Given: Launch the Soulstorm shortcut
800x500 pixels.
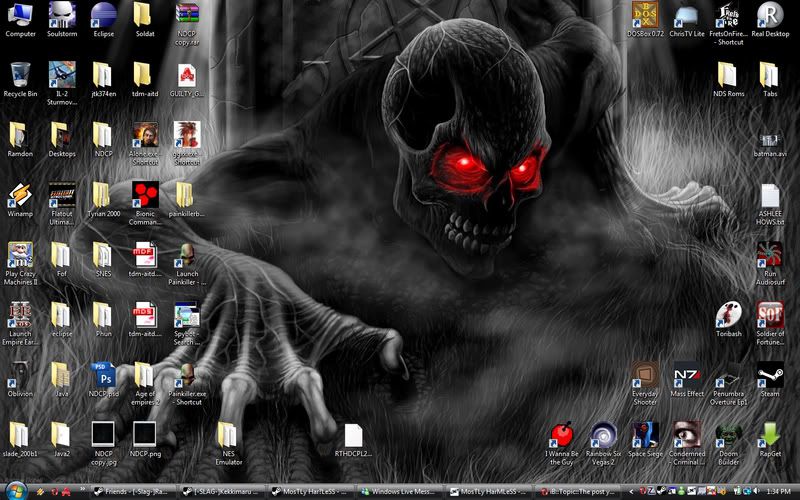Looking at the screenshot, I should tap(62, 20).
